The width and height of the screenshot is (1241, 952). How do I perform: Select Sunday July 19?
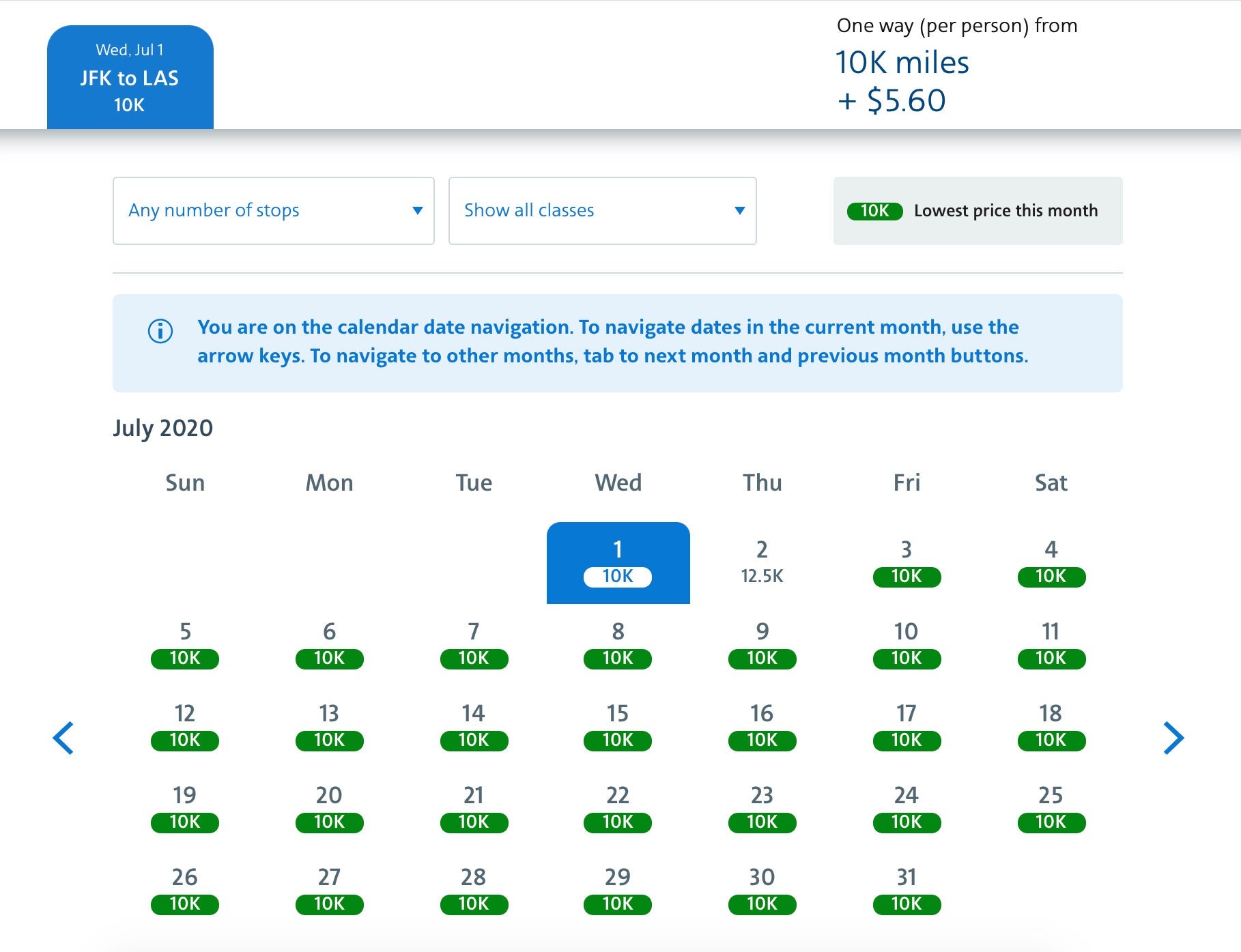tap(185, 808)
